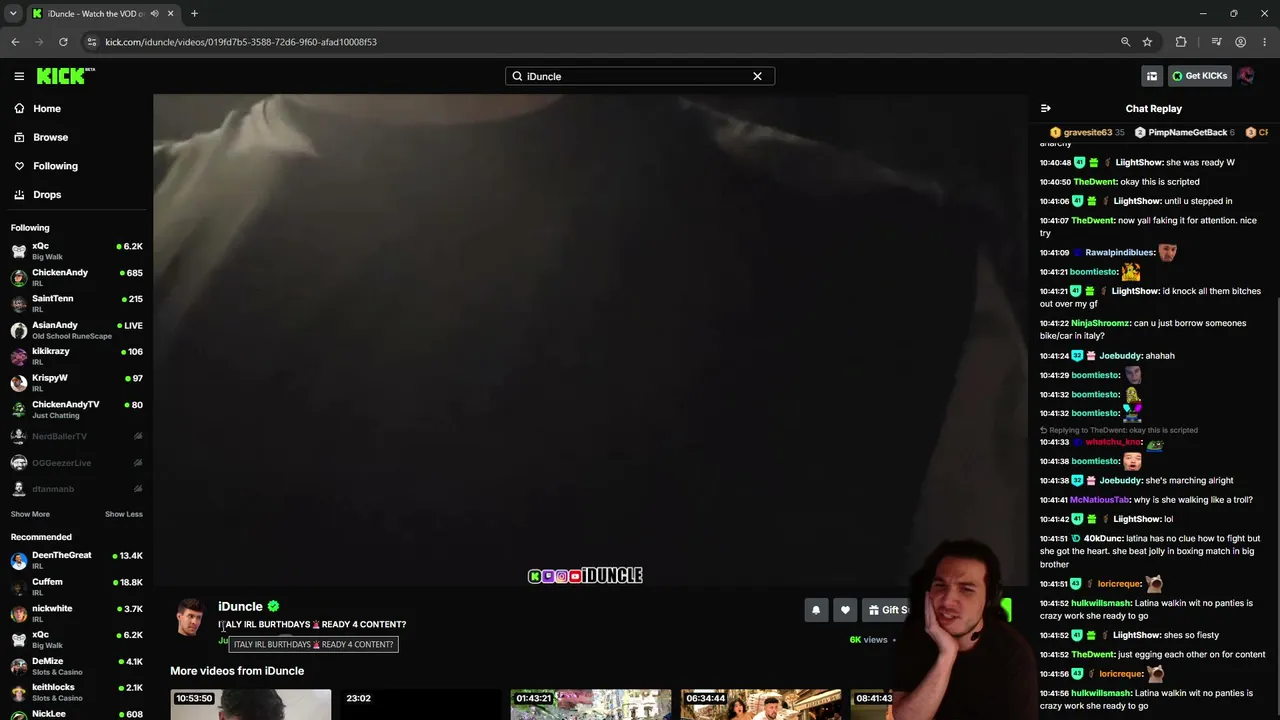This screenshot has height=720, width=1280.
Task: Open the user avatar menu in header
Action: [1246, 76]
